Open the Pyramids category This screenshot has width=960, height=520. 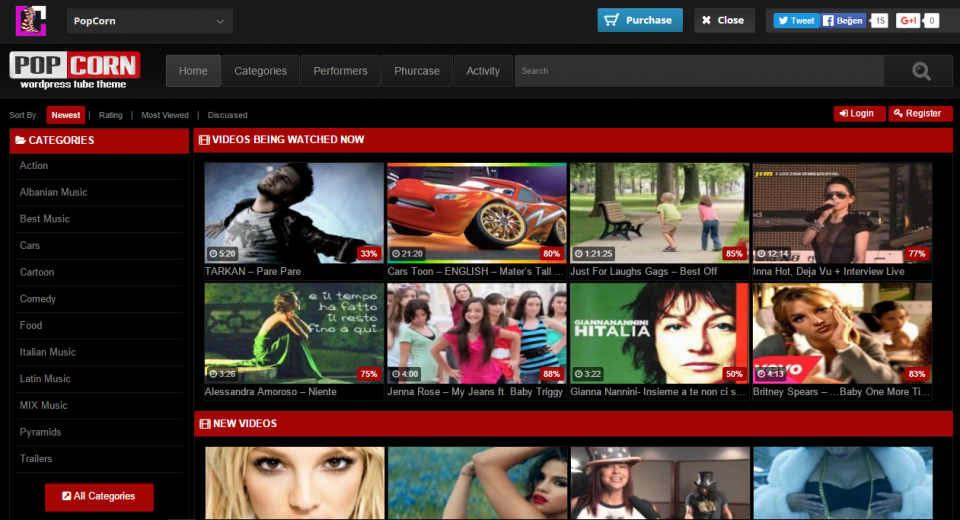[x=40, y=432]
